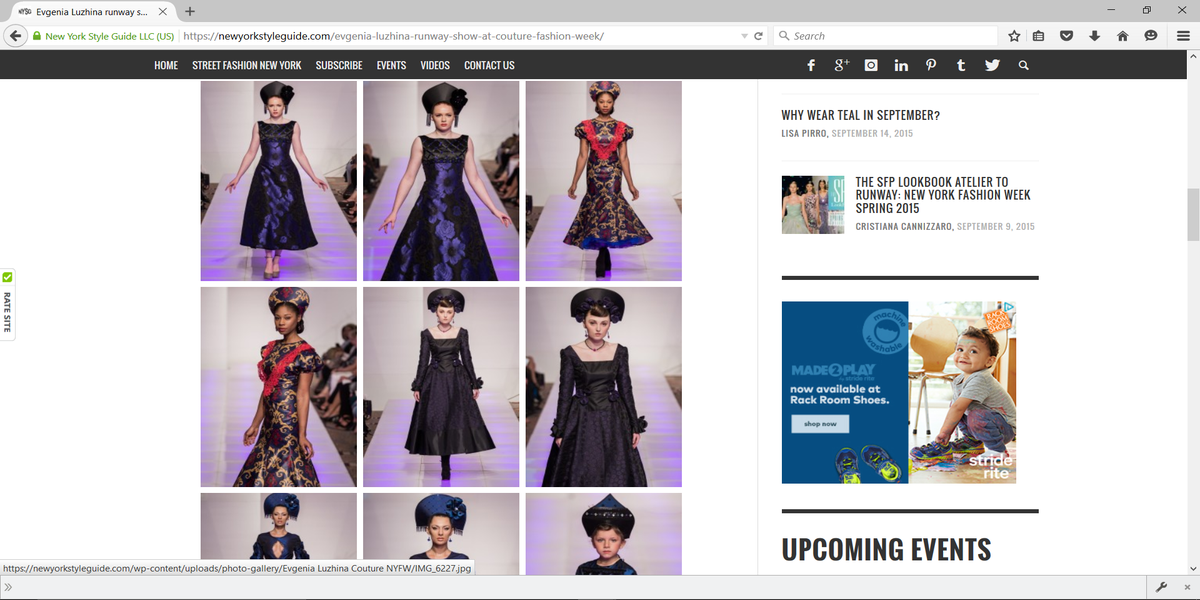Open the Google Plus social icon
The width and height of the screenshot is (1200, 600).
pyautogui.click(x=841, y=65)
